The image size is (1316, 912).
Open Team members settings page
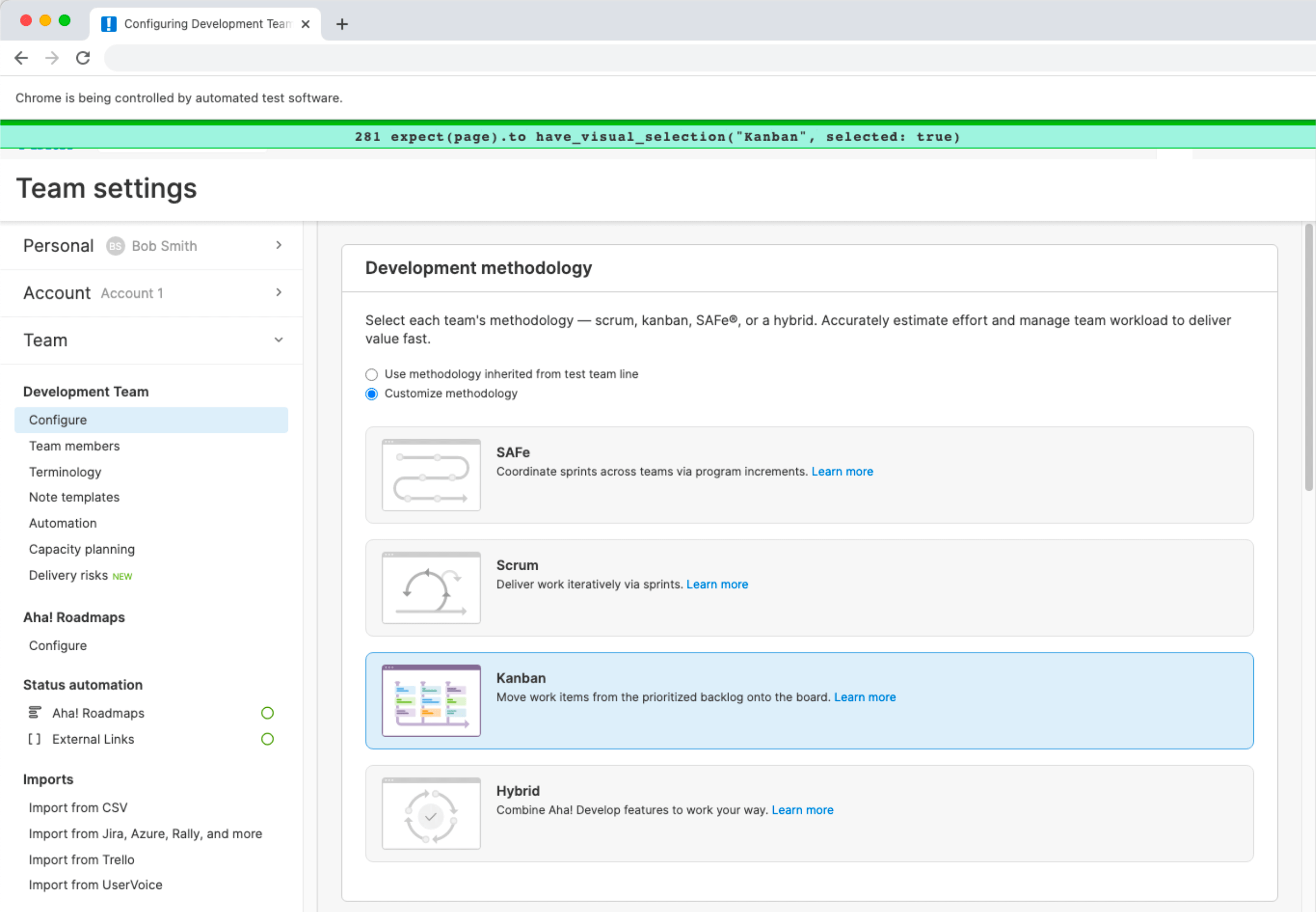[74, 445]
